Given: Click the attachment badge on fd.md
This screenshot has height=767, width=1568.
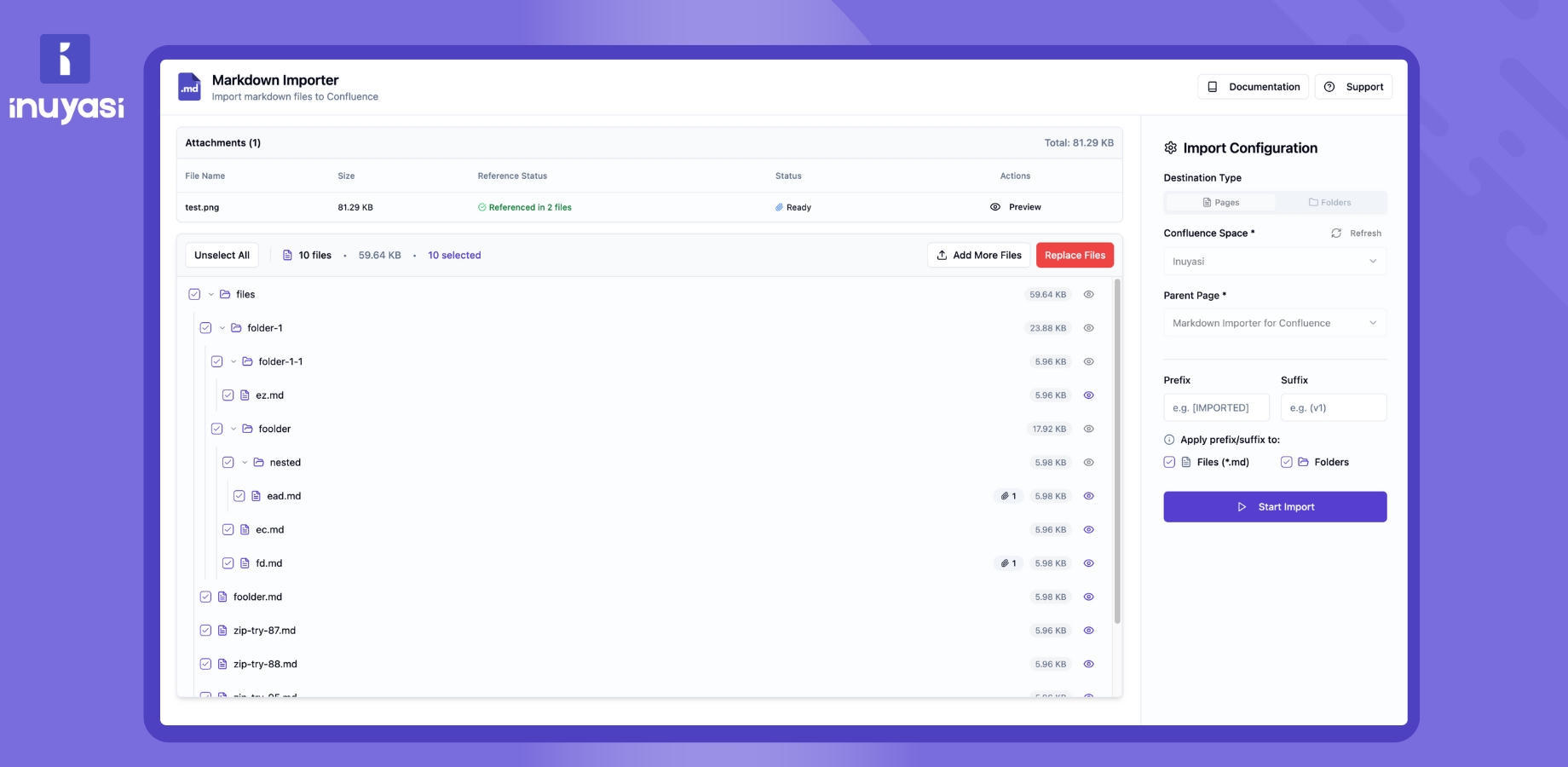Looking at the screenshot, I should [x=1008, y=563].
